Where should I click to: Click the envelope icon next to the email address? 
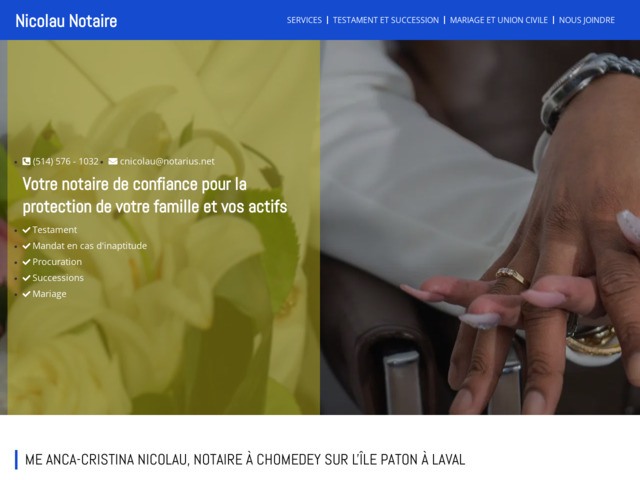[x=113, y=162]
